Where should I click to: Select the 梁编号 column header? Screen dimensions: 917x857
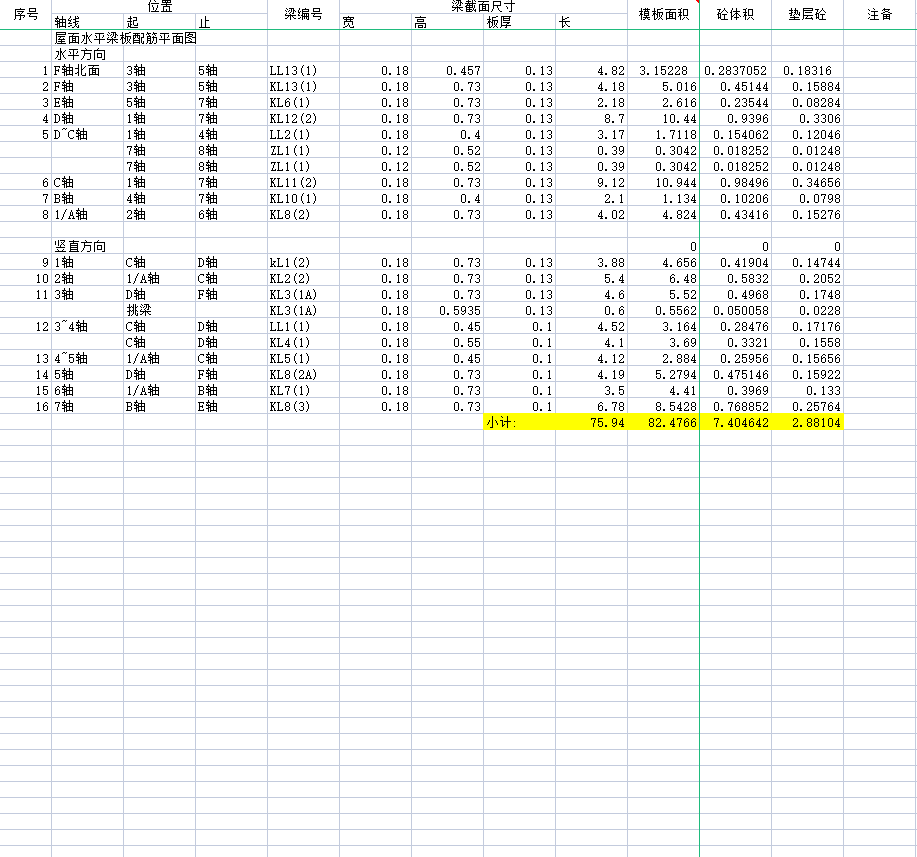click(x=303, y=14)
